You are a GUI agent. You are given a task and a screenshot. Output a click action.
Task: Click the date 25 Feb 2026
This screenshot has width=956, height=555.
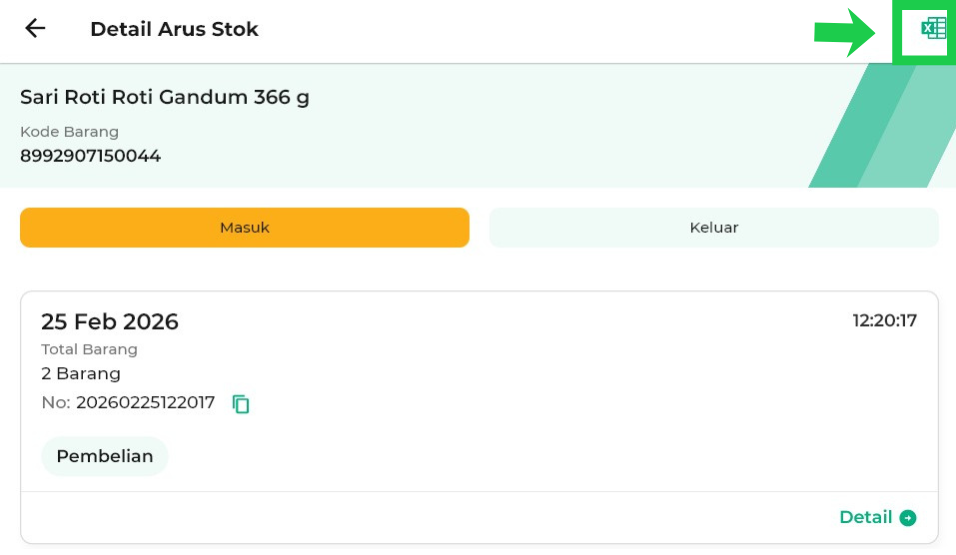pyautogui.click(x=110, y=322)
